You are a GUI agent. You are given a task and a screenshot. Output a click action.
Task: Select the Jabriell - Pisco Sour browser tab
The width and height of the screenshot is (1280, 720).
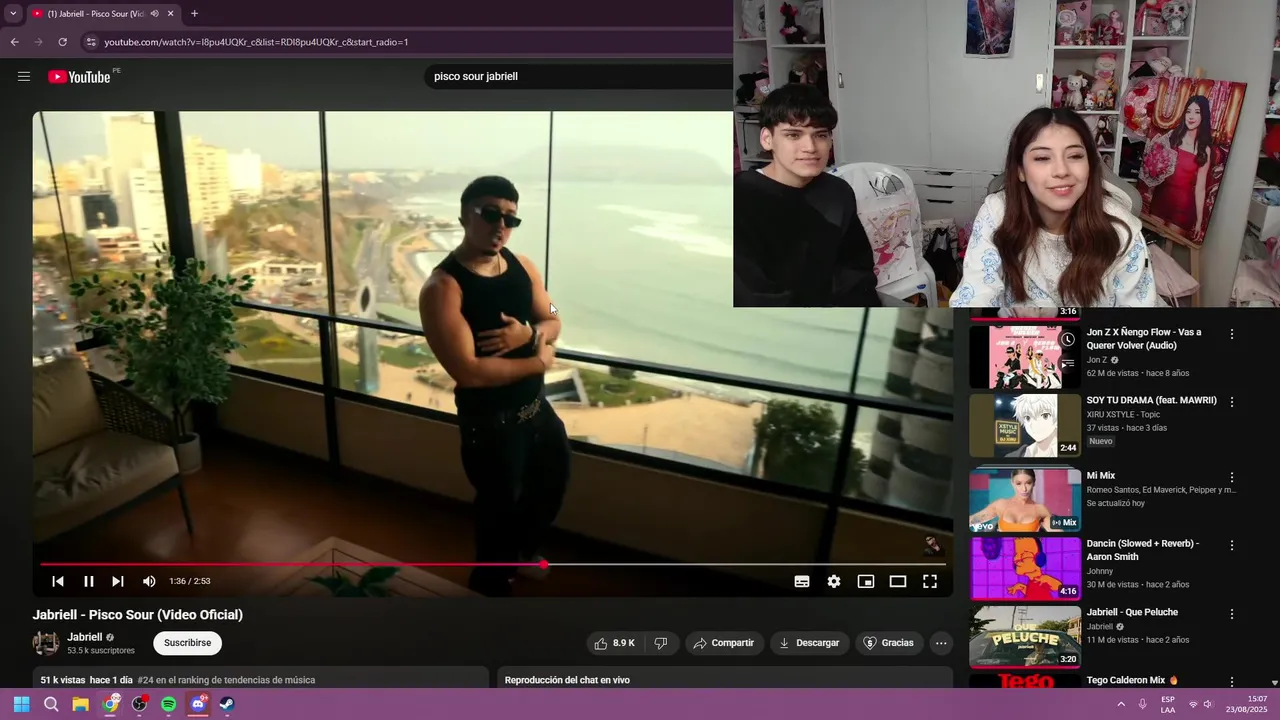pos(101,14)
